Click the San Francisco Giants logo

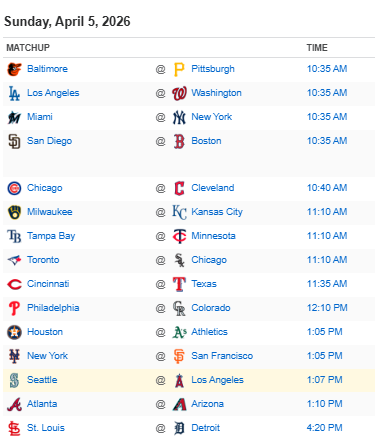point(179,356)
